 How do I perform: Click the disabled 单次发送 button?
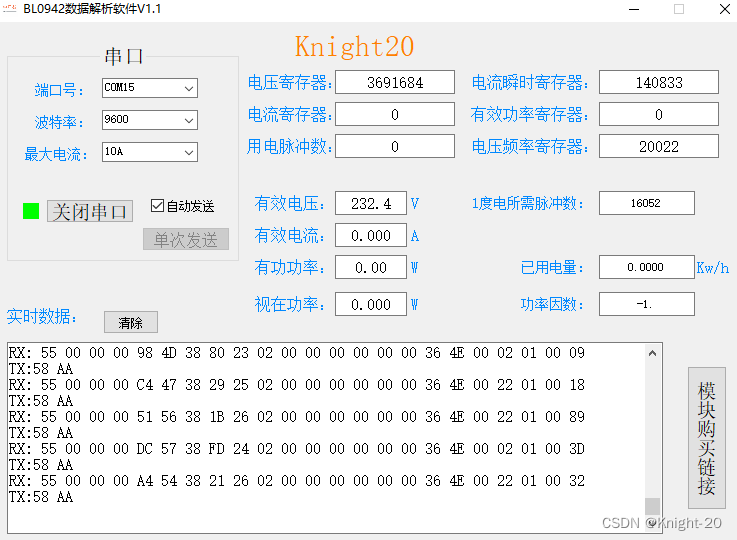186,239
